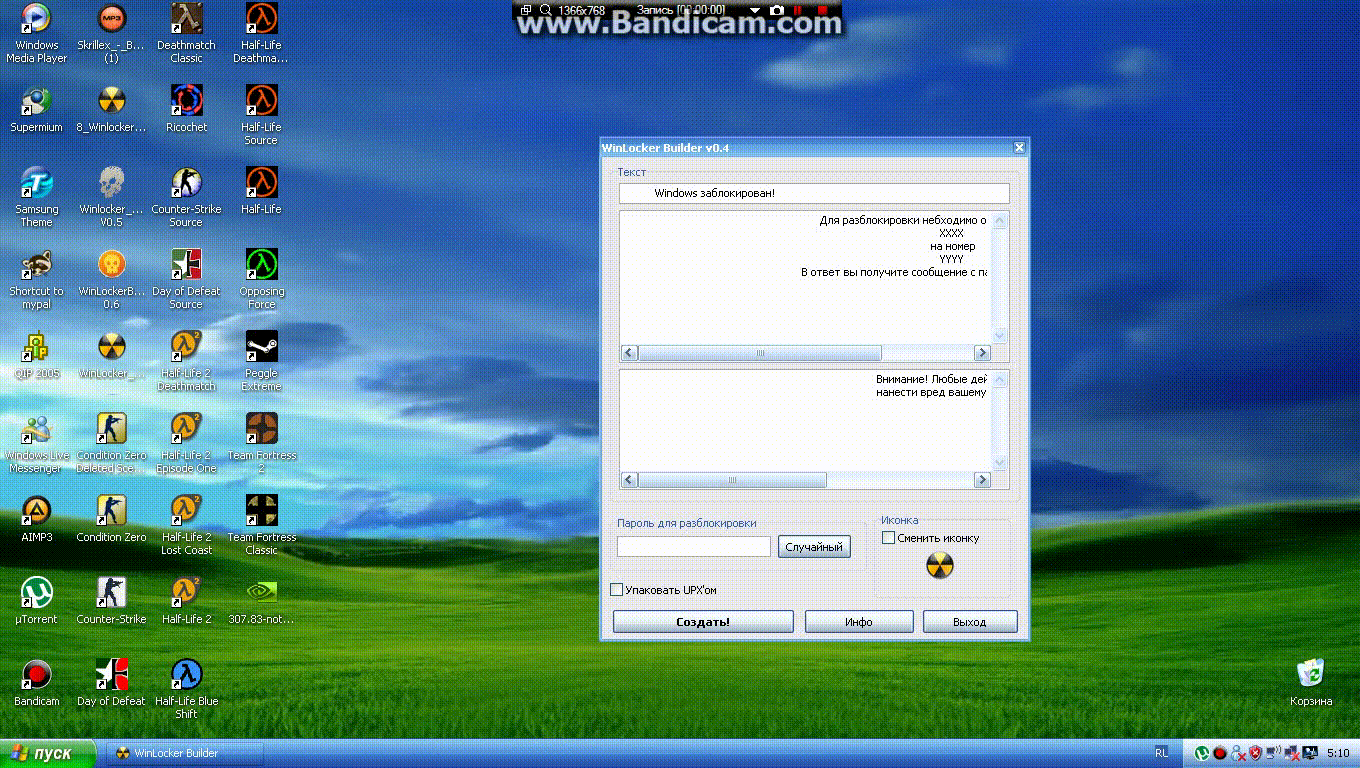1360x768 pixels.
Task: Select the Корзина recycle bin icon
Action: pyautogui.click(x=1311, y=683)
